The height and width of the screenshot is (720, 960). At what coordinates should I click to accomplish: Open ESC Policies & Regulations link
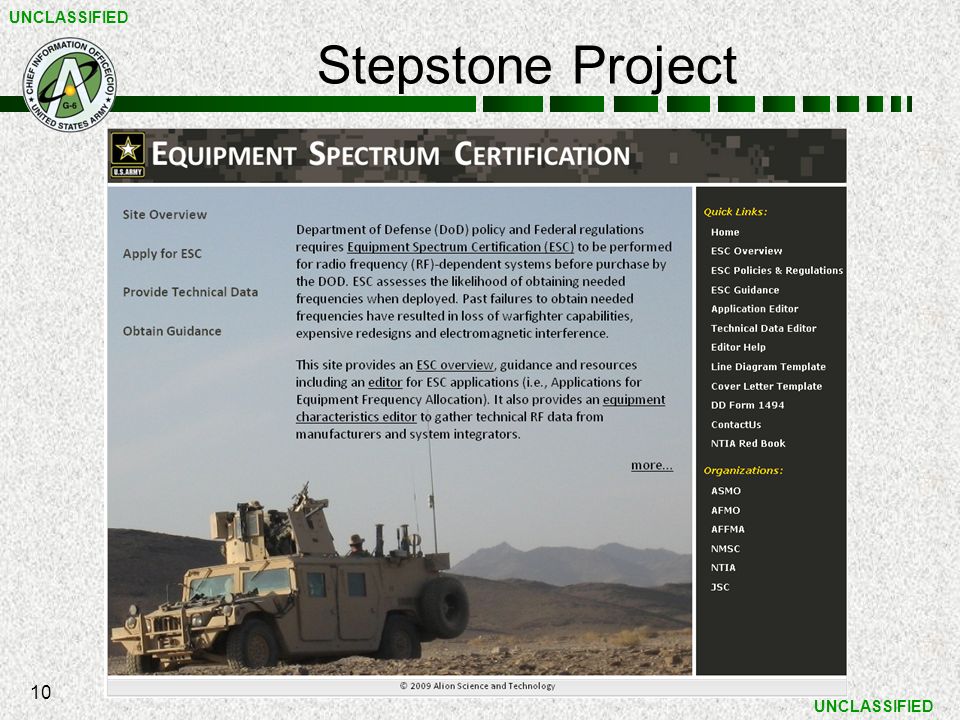777,271
